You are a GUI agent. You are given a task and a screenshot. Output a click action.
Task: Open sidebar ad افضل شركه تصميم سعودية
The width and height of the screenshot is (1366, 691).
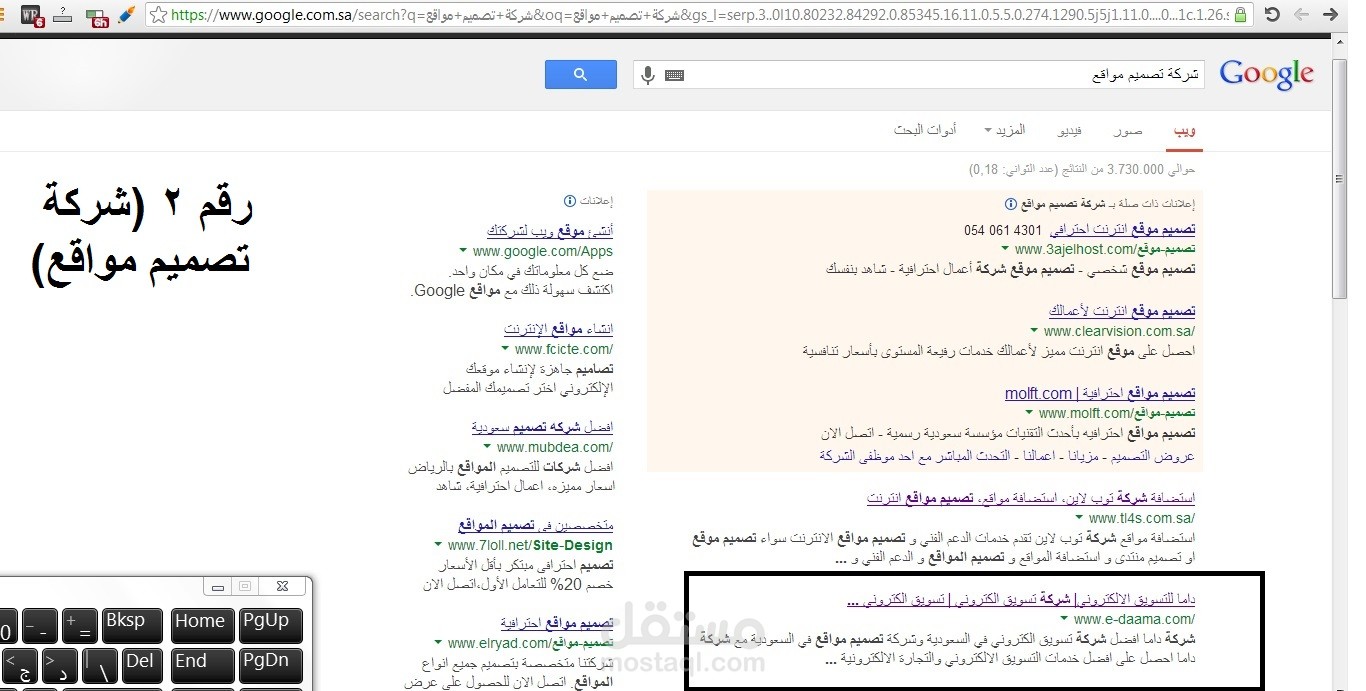pyautogui.click(x=542, y=427)
